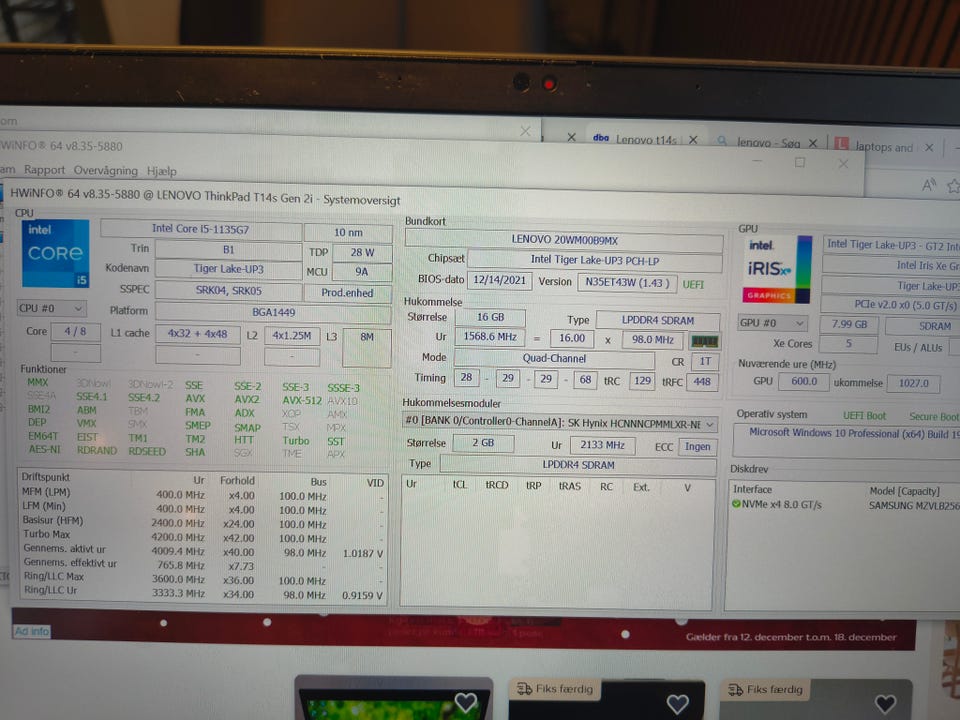Click the Ingen ECC value field
Screen dimensions: 960x720
tap(697, 446)
